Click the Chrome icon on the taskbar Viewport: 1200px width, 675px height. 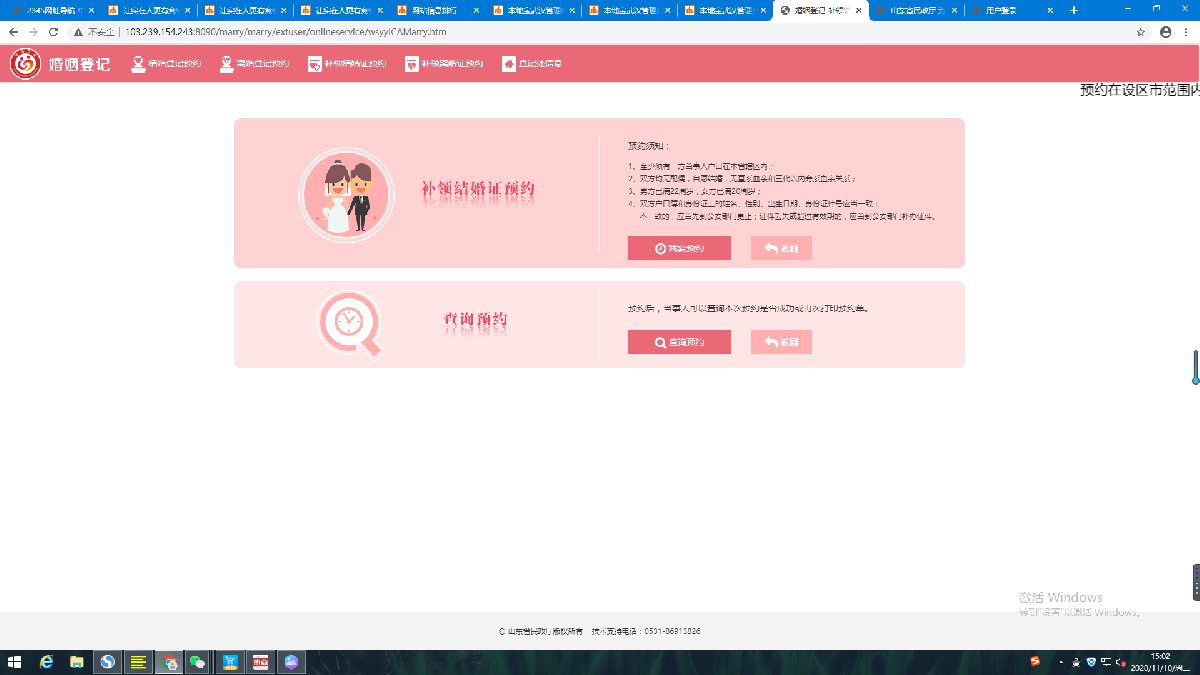170,662
